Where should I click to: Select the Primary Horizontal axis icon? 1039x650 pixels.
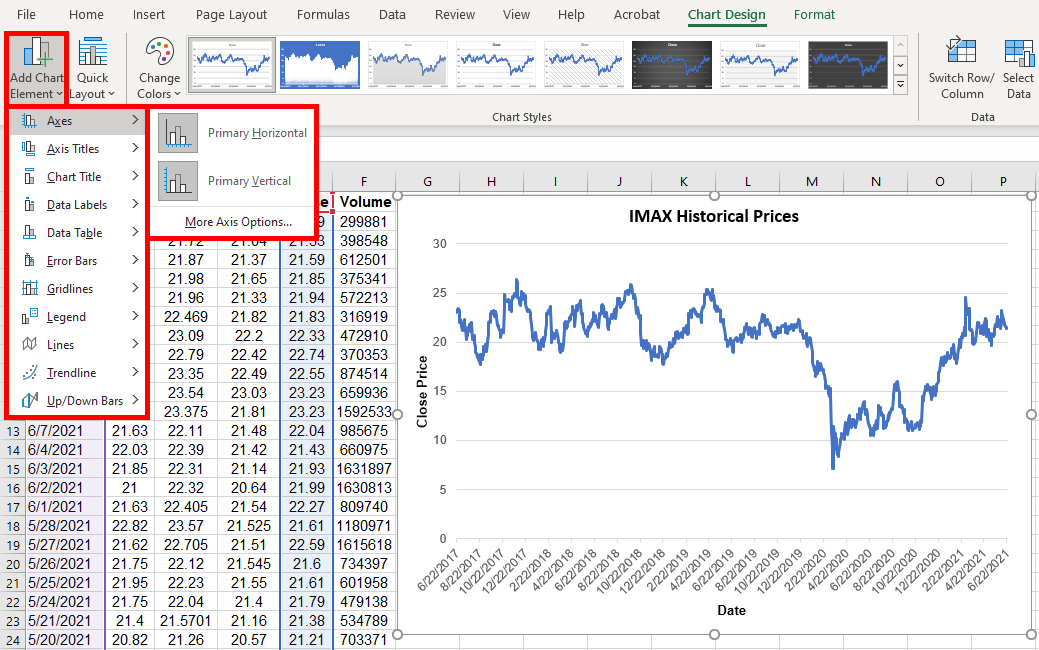tap(178, 133)
